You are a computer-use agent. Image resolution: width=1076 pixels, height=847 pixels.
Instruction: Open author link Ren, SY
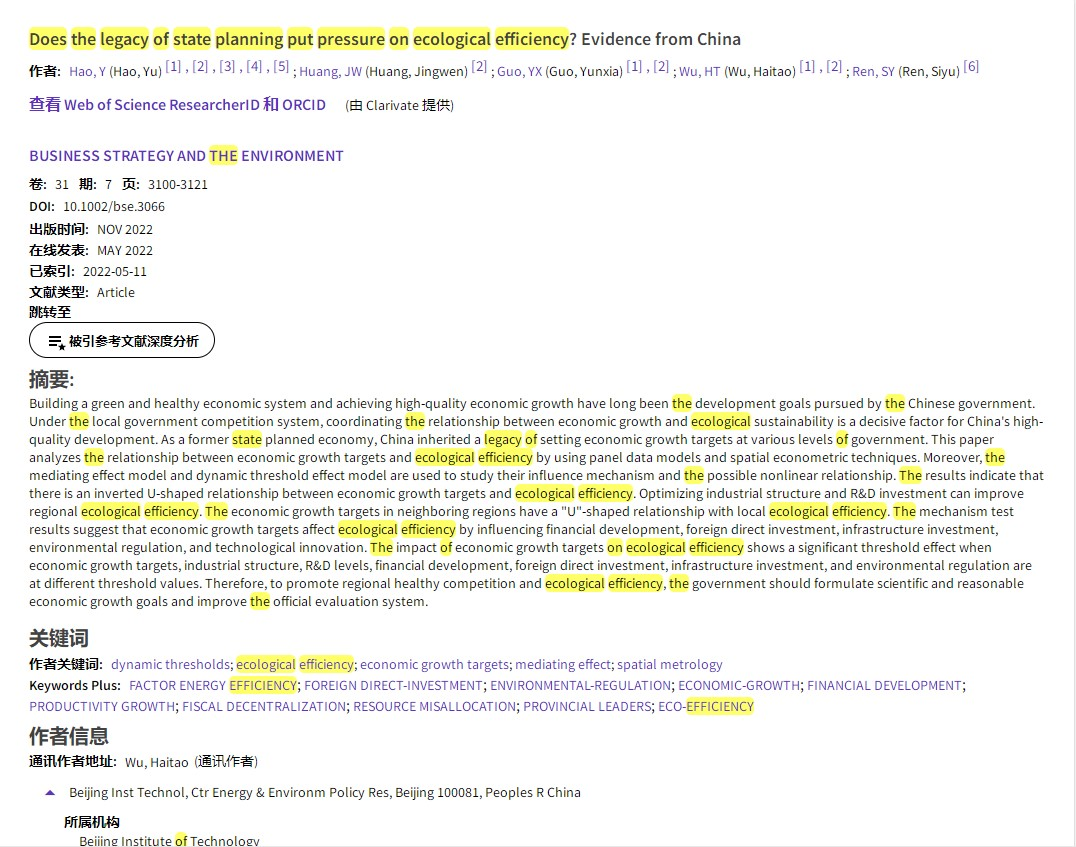click(873, 71)
